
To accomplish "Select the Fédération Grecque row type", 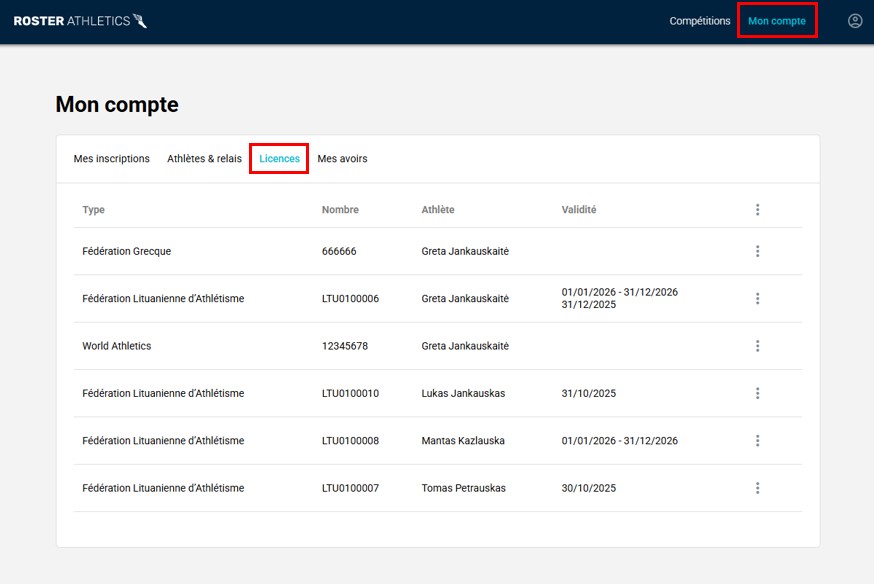I will pos(127,251).
